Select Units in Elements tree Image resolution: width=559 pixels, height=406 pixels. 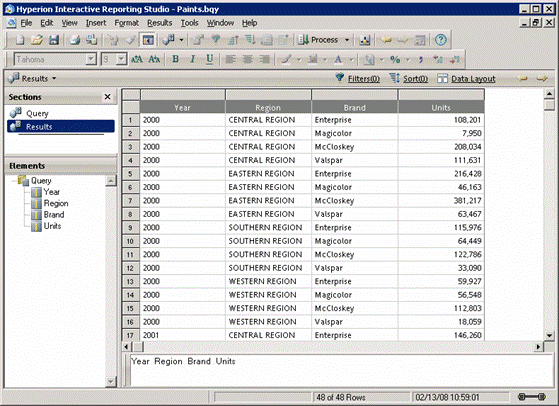[52, 226]
